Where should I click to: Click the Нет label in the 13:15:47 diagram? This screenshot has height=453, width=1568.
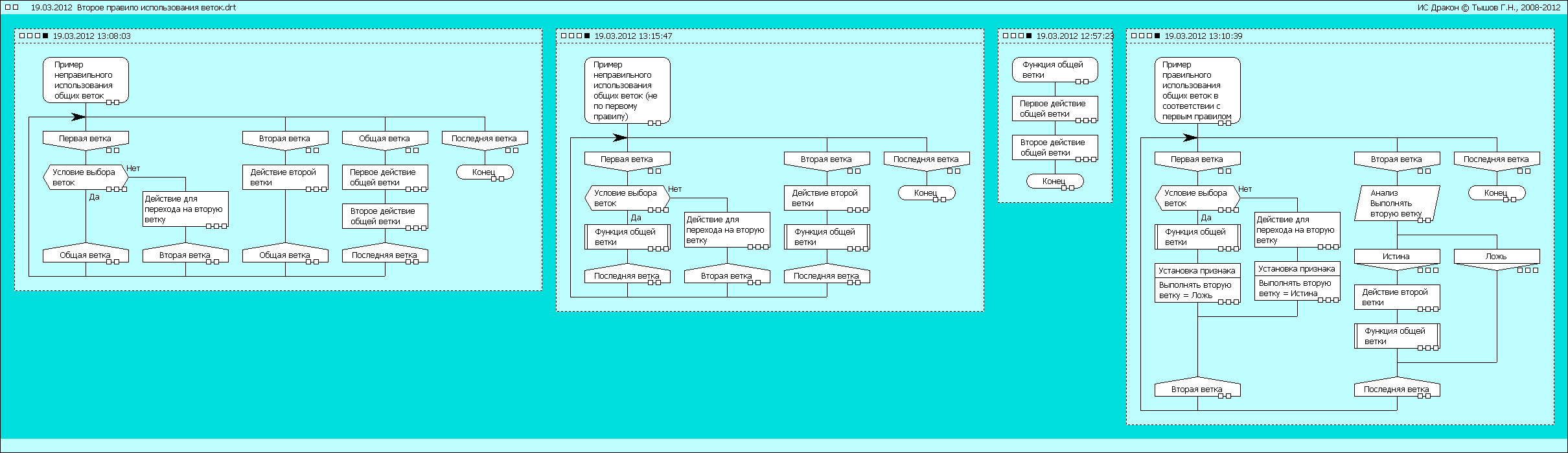674,189
